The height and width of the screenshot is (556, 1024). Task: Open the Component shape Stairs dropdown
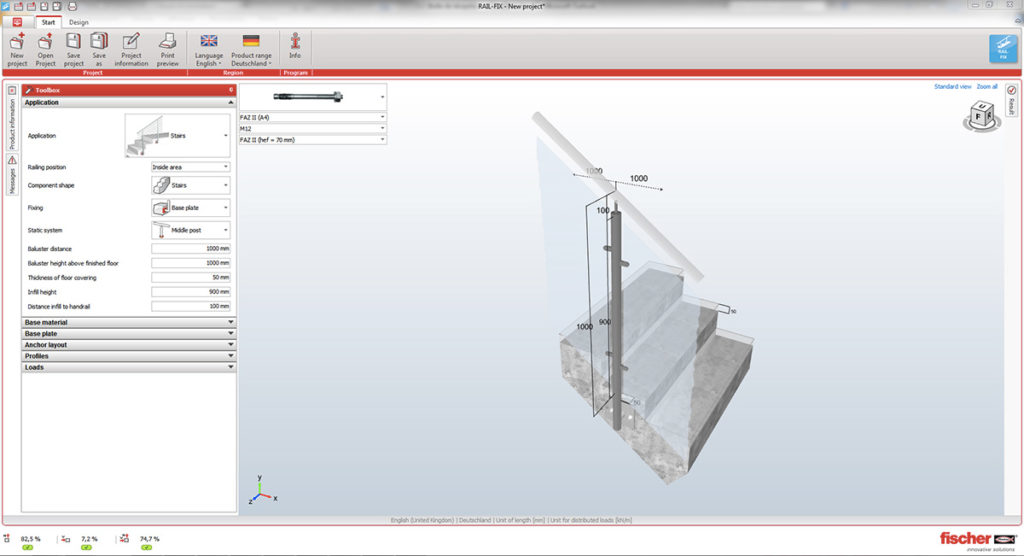190,186
